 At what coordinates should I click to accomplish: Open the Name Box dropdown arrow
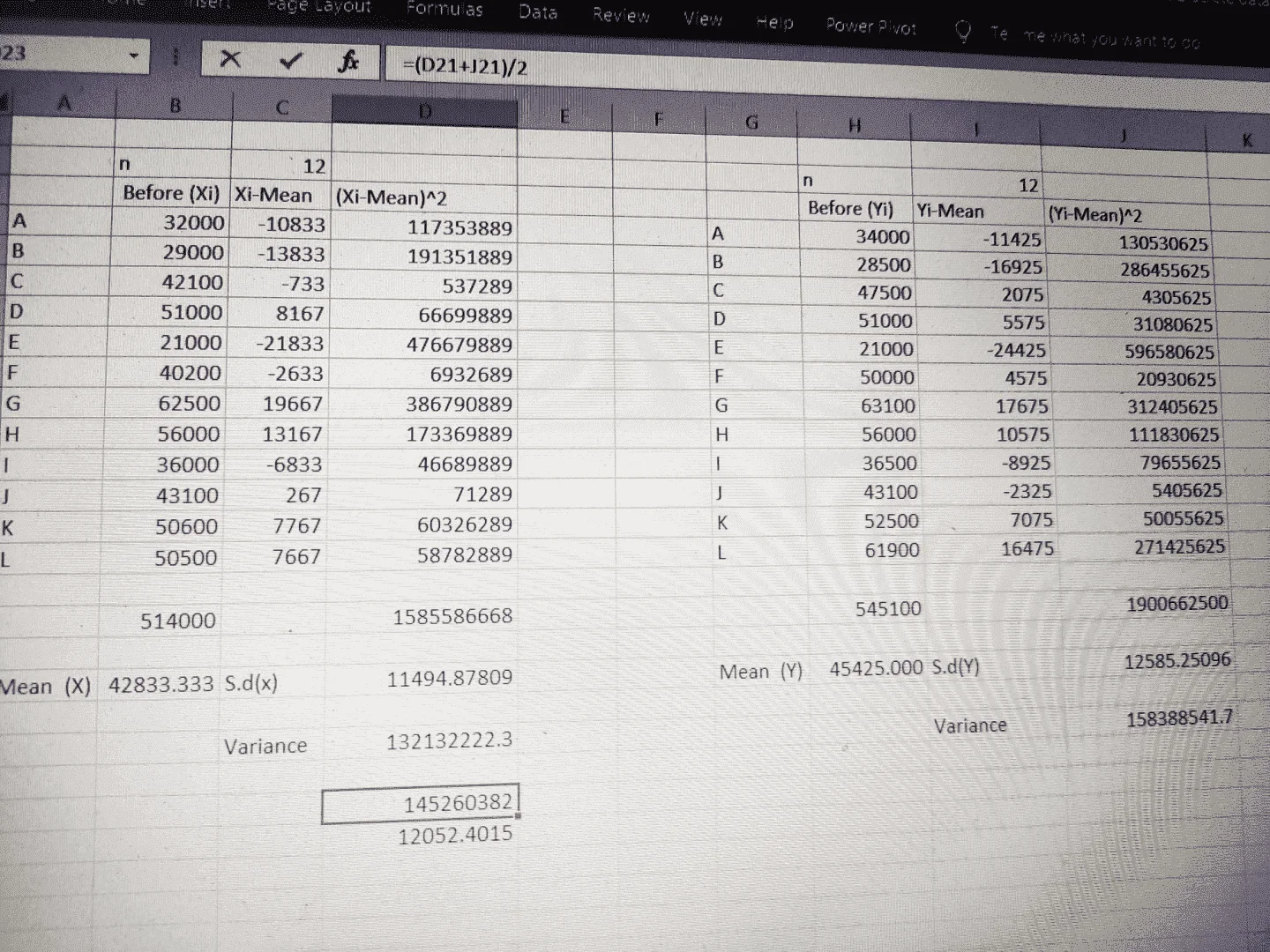coord(134,56)
